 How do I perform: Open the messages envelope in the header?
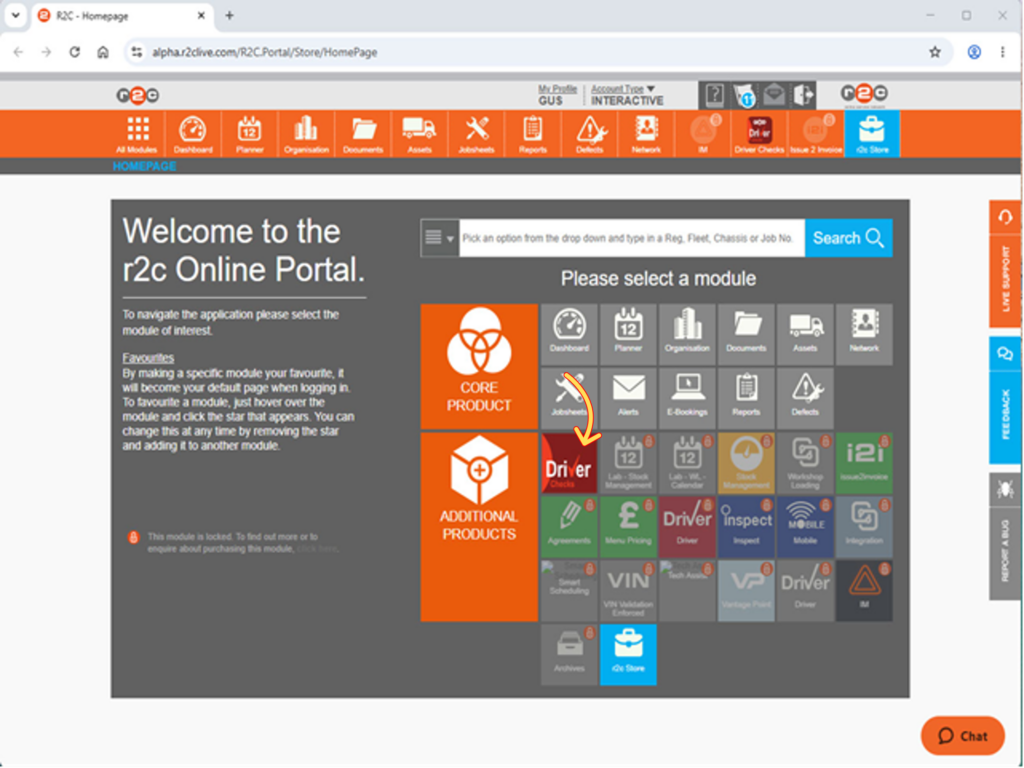point(774,95)
